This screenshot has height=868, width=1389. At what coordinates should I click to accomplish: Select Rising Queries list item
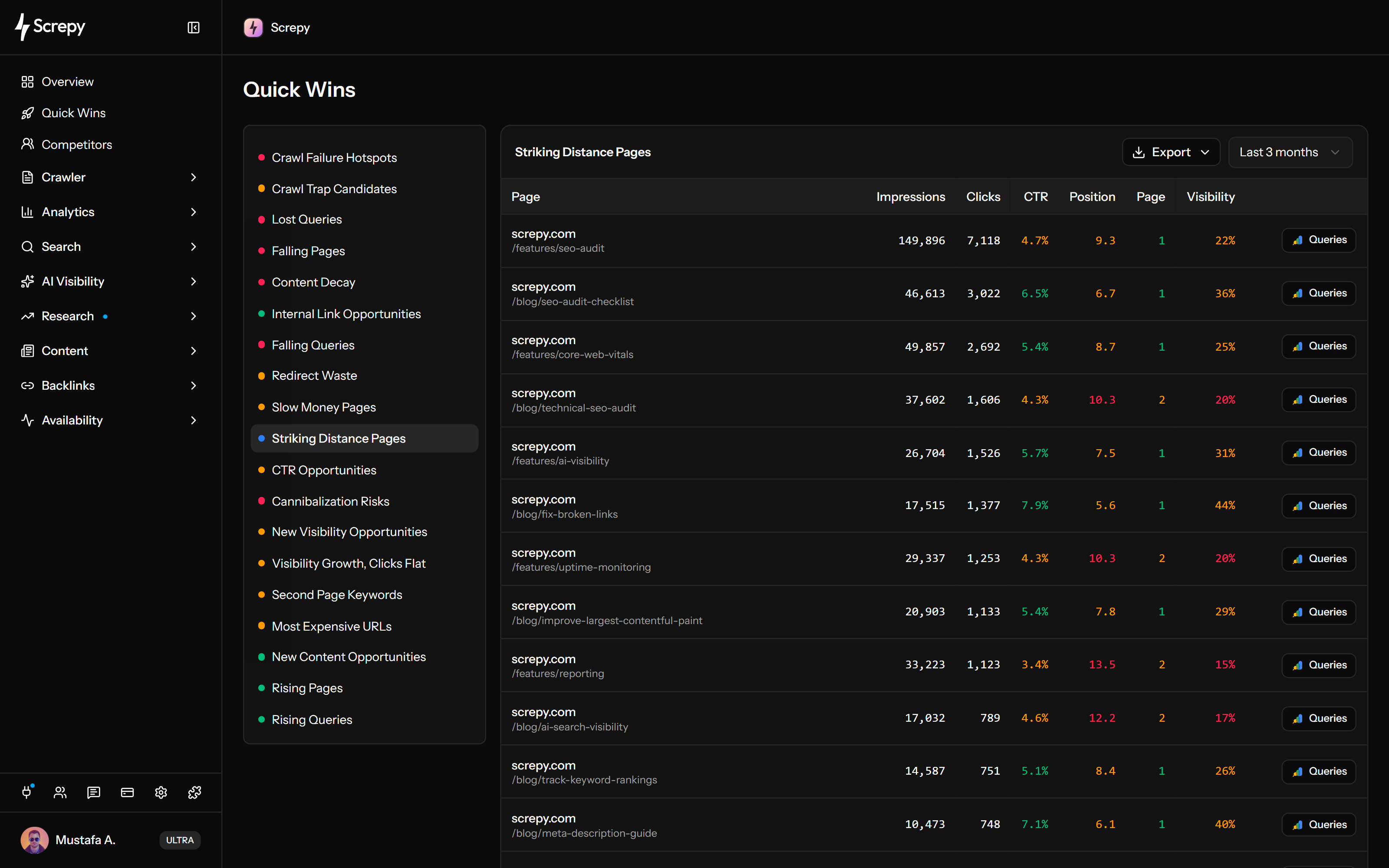pyautogui.click(x=365, y=720)
